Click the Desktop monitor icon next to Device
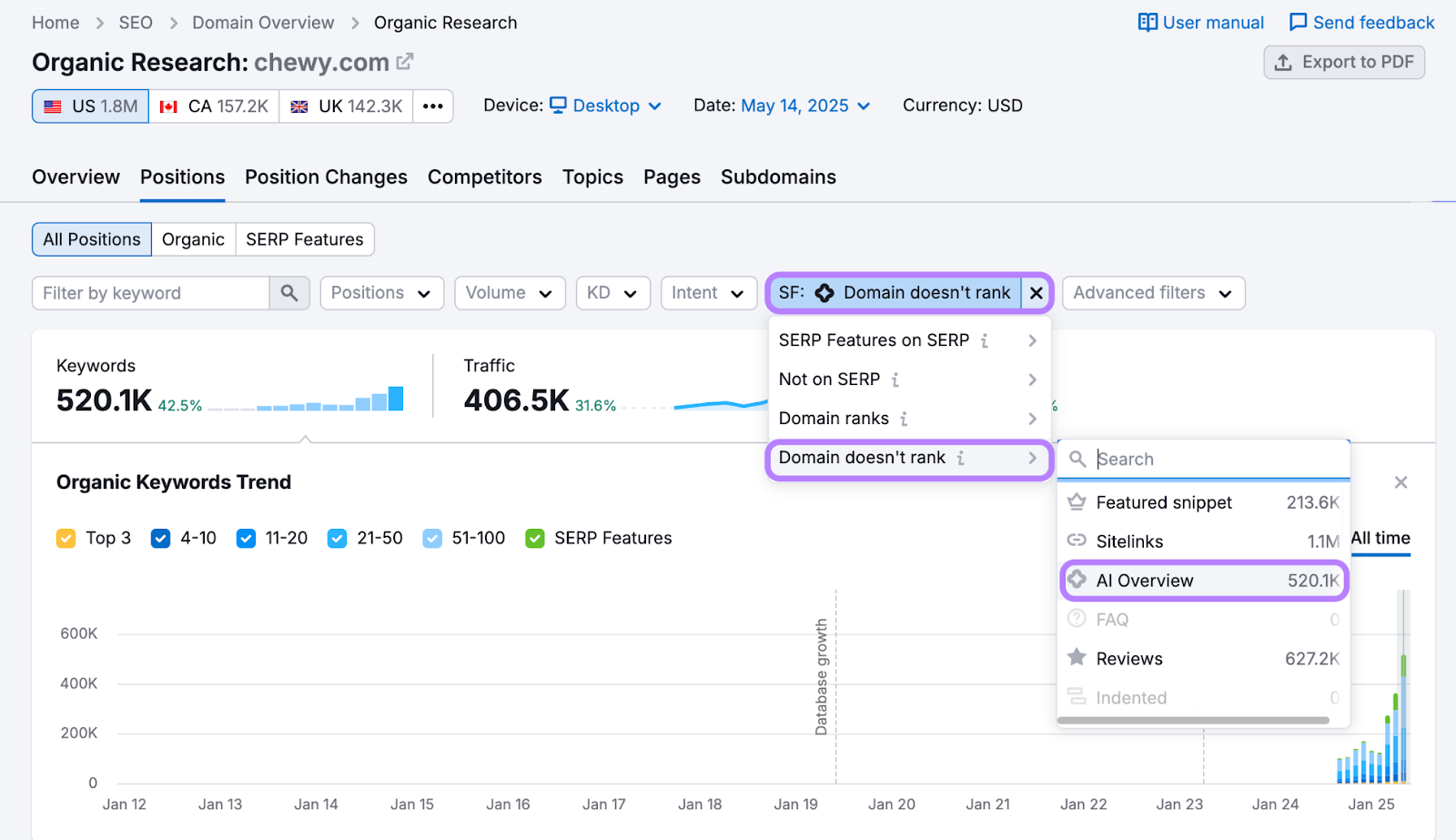Image resolution: width=1456 pixels, height=840 pixels. (558, 105)
